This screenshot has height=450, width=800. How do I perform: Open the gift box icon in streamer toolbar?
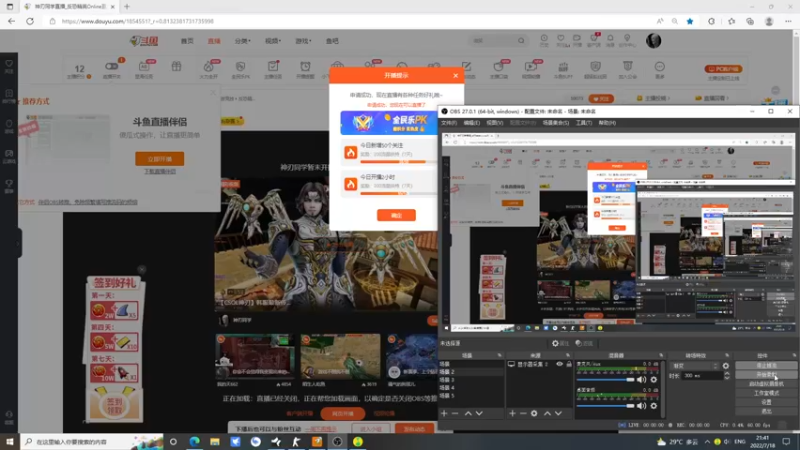pos(176,66)
